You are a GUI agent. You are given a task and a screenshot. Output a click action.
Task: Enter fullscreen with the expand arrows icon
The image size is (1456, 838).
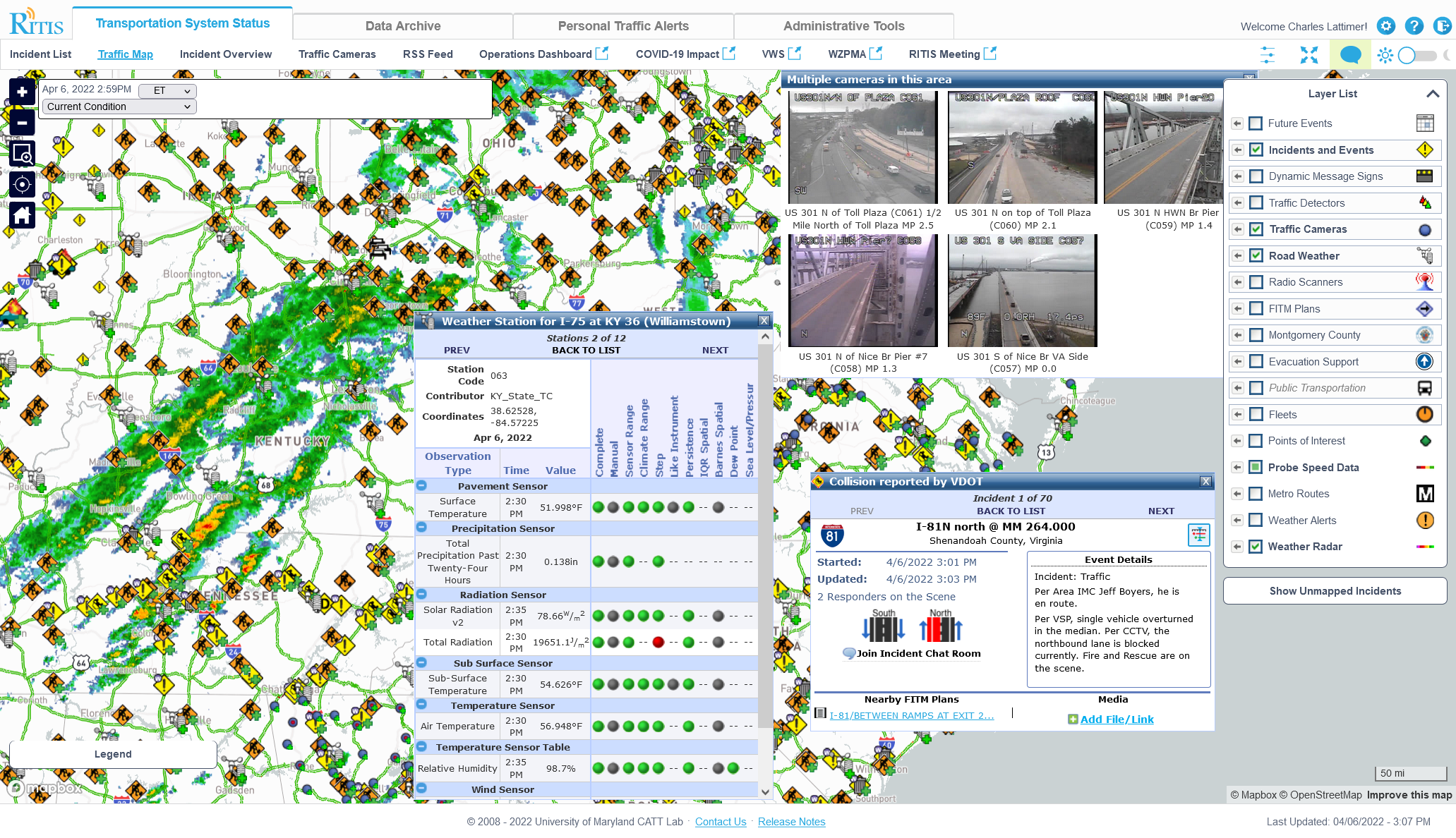click(1309, 54)
